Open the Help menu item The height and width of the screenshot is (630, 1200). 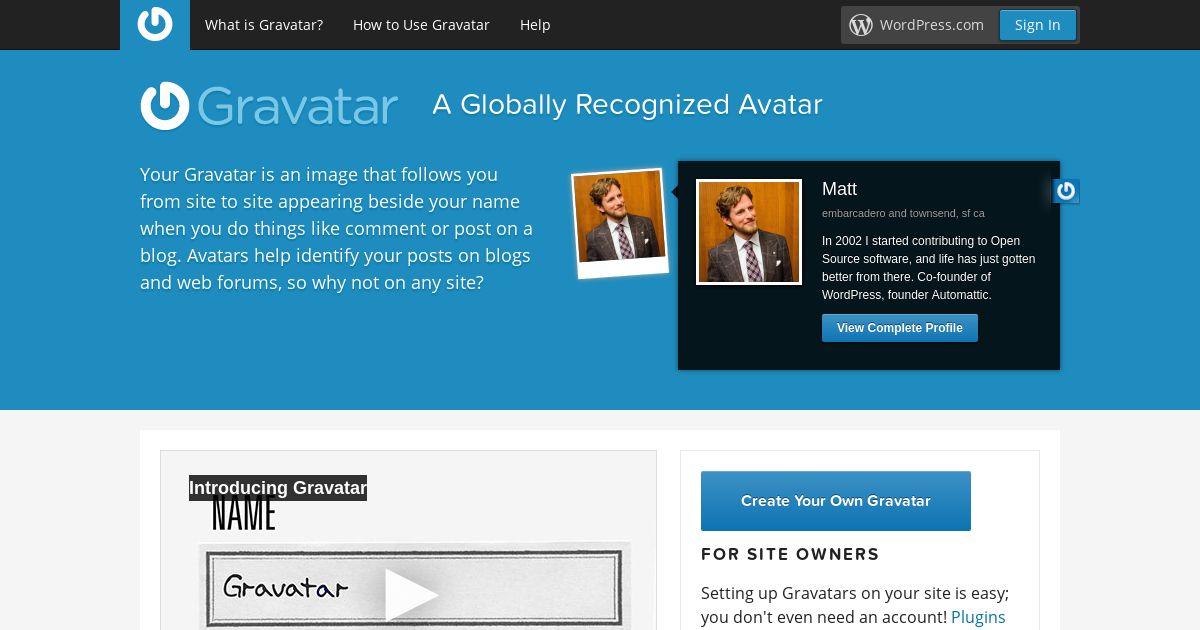(x=535, y=25)
